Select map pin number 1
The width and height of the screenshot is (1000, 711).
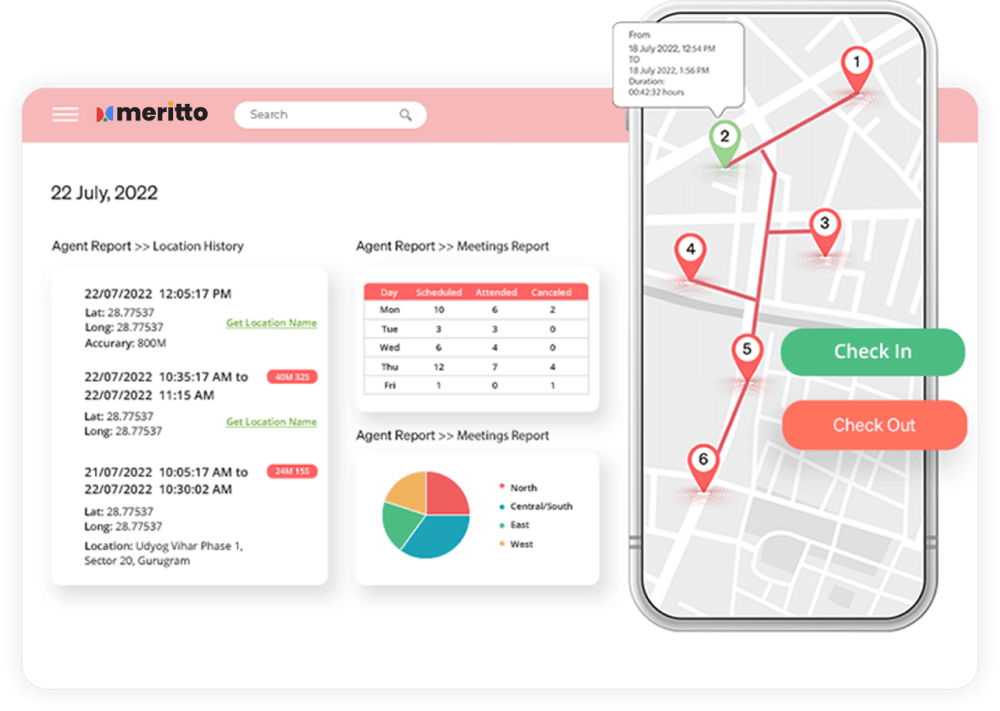point(855,65)
